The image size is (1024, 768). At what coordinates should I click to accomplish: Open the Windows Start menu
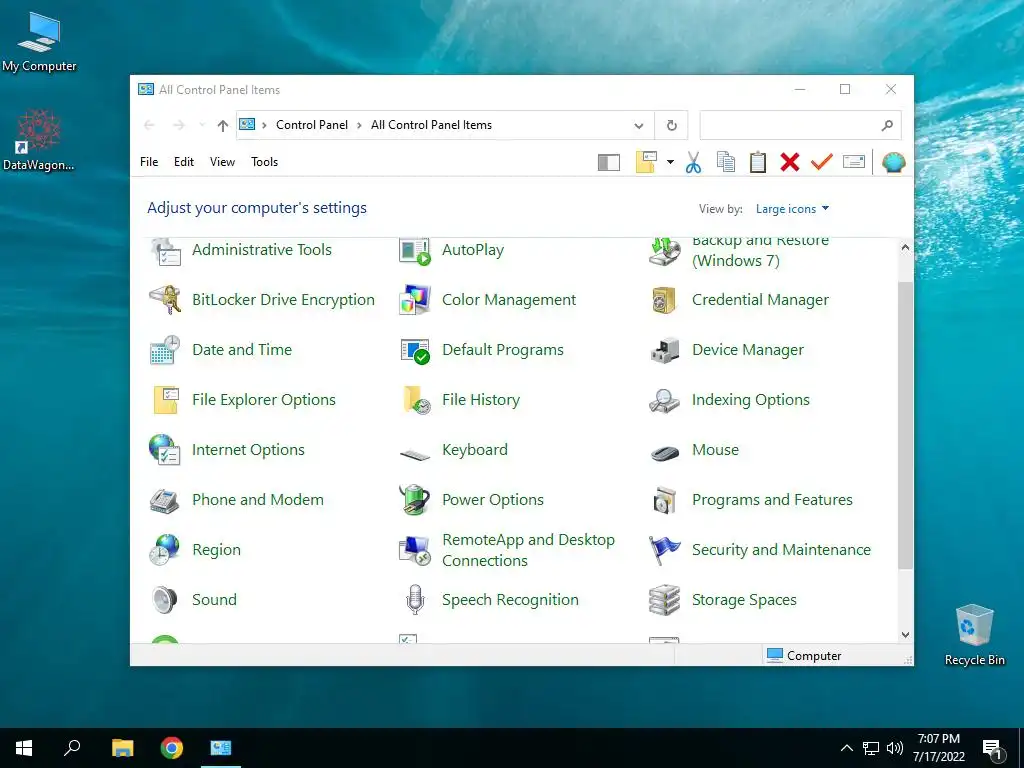click(24, 748)
